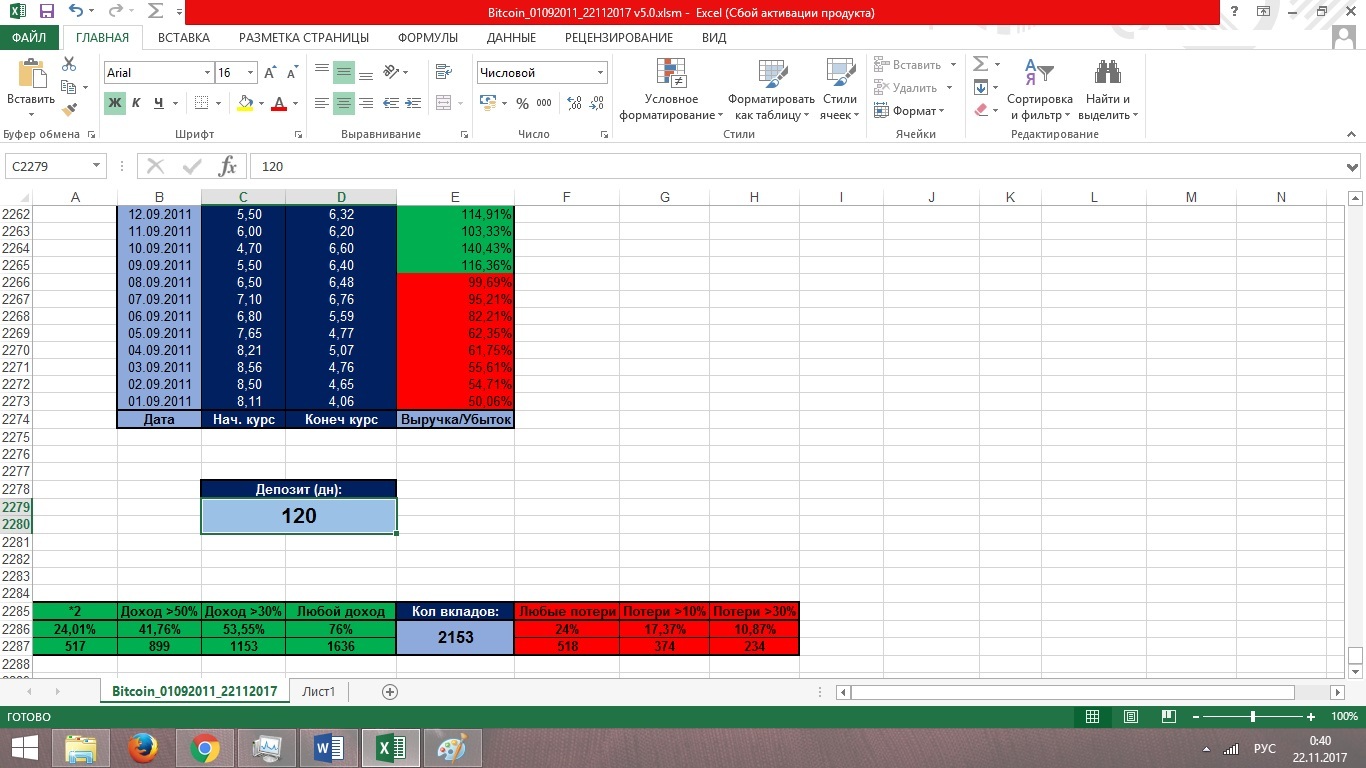1366x768 pixels.
Task: Click the decrease decimal icon
Action: 599,103
